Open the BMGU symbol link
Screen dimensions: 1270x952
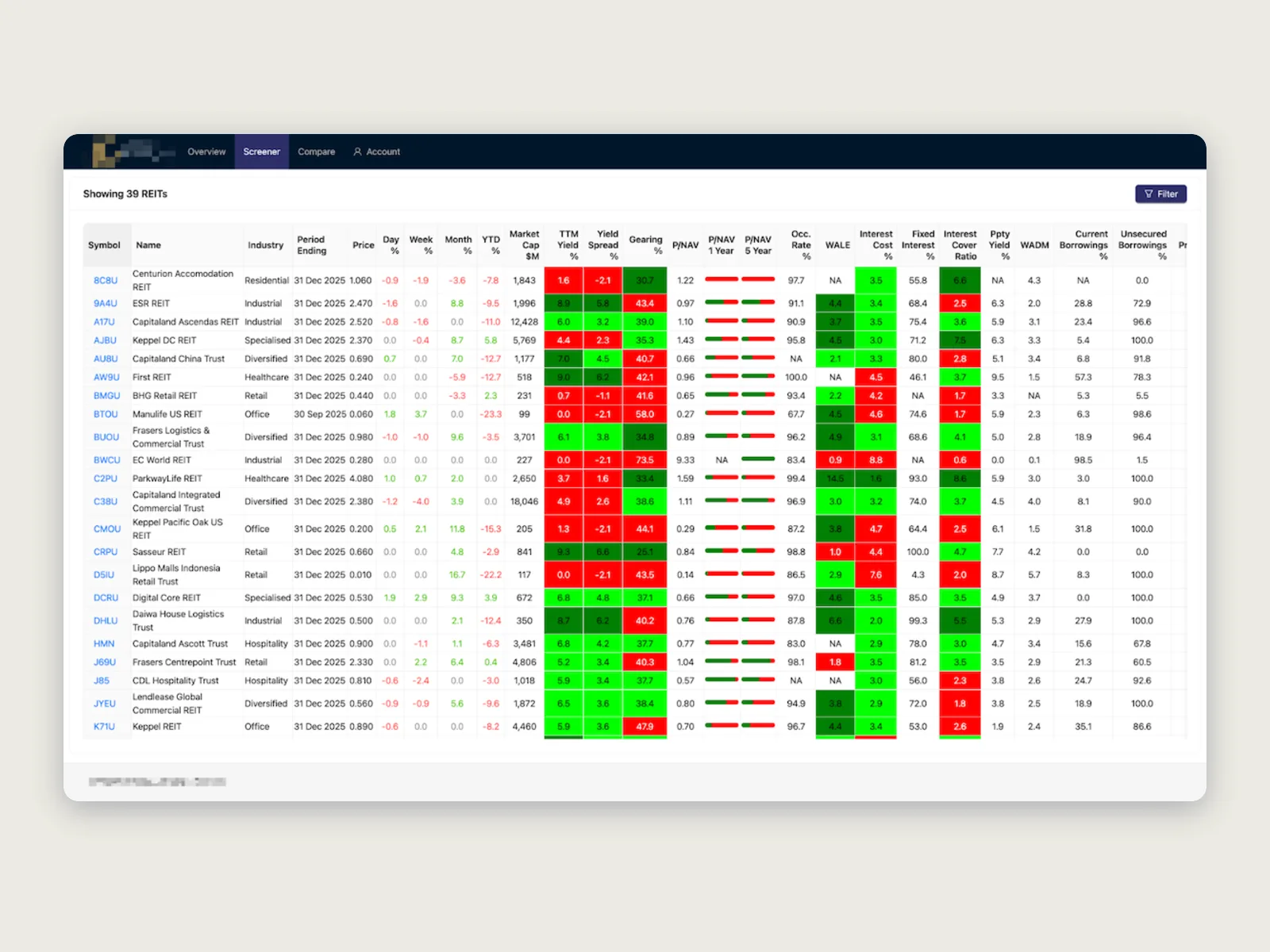click(x=106, y=396)
